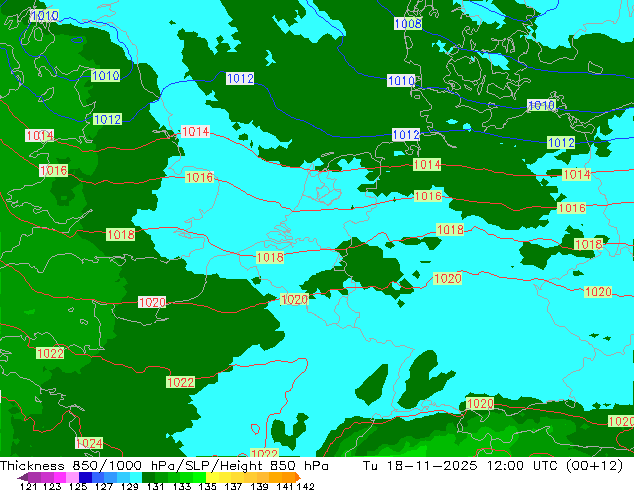Click legend value 127

coord(104,486)
